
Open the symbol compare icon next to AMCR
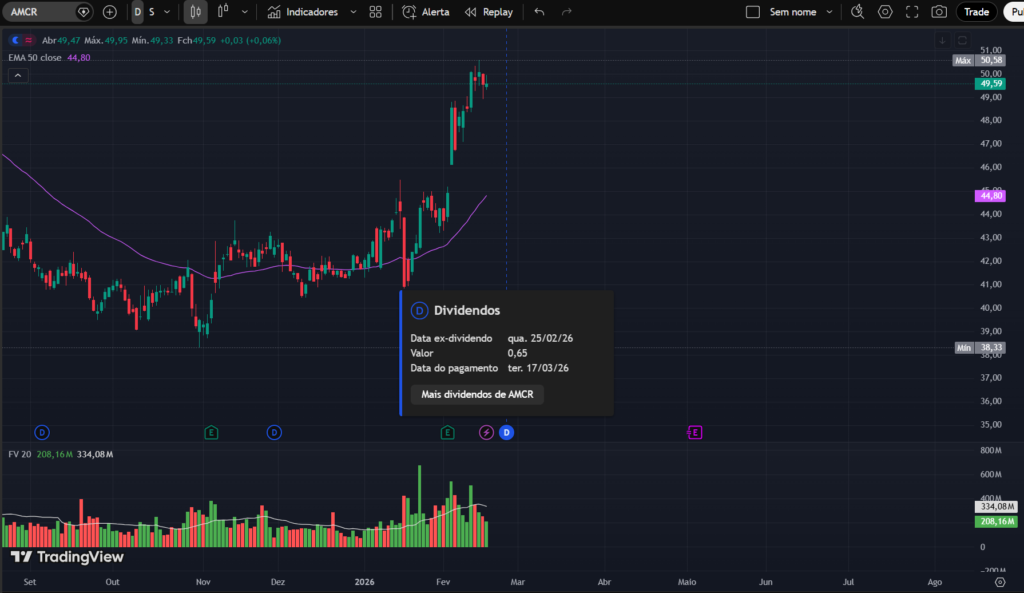point(82,12)
